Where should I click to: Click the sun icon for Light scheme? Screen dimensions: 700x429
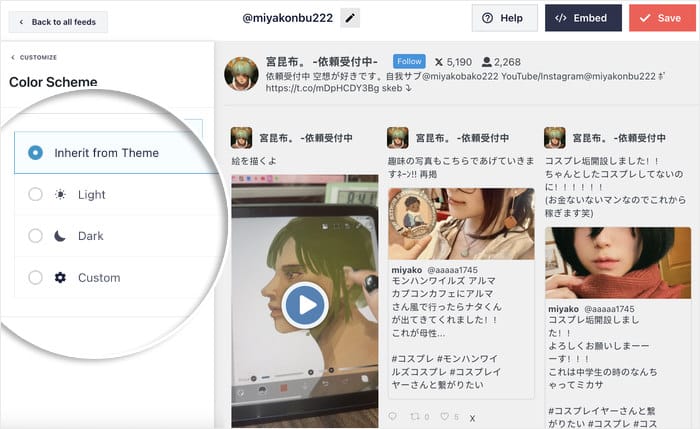pyautogui.click(x=61, y=195)
